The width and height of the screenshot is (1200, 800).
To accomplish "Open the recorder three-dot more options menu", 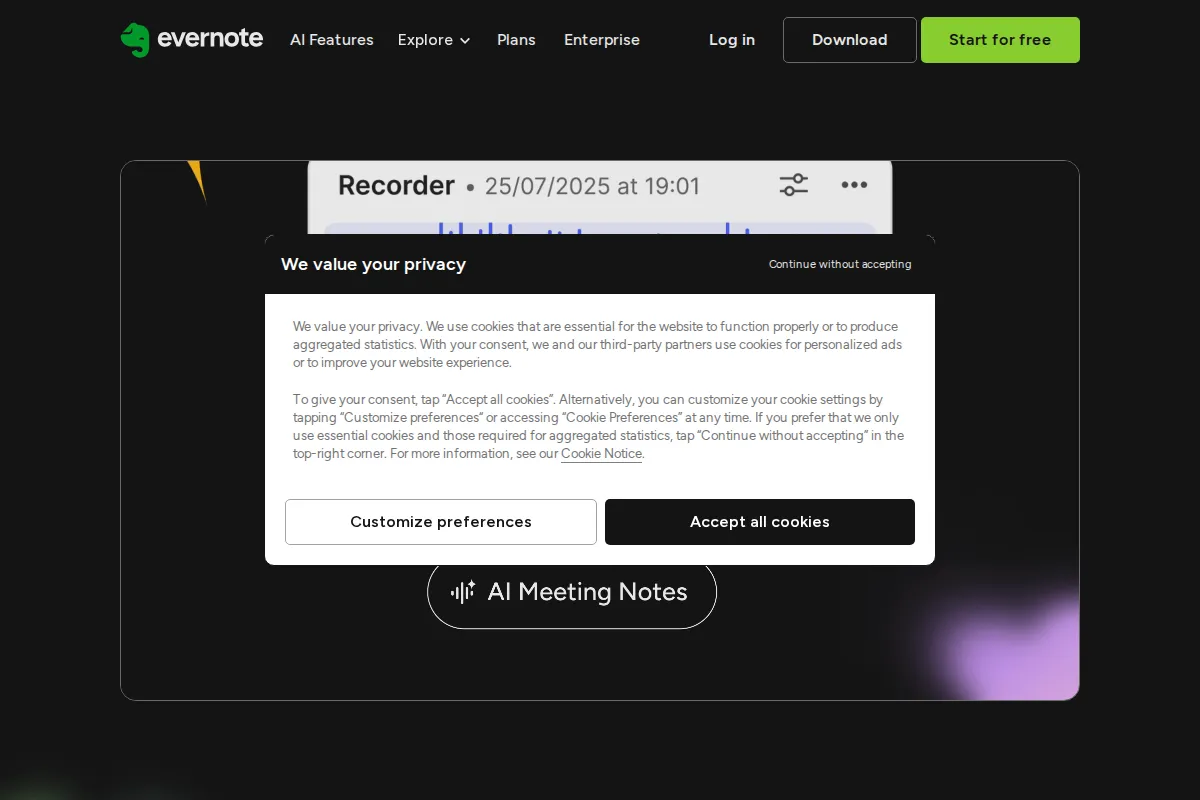I will click(854, 184).
